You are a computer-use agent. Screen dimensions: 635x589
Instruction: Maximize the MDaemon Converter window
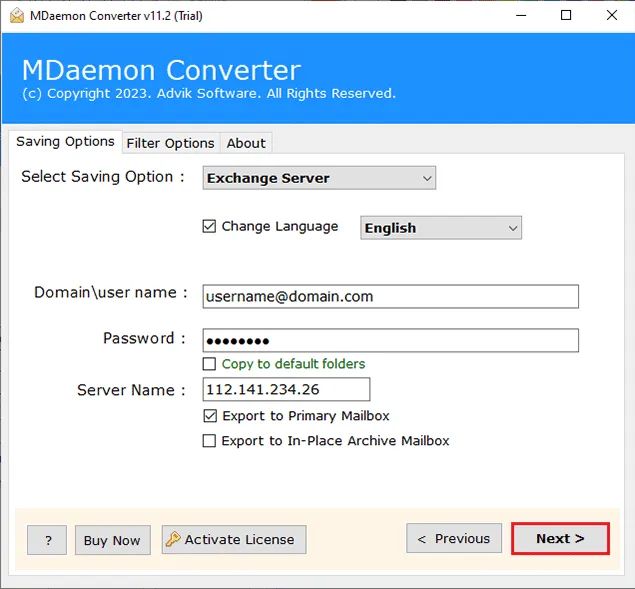point(566,15)
